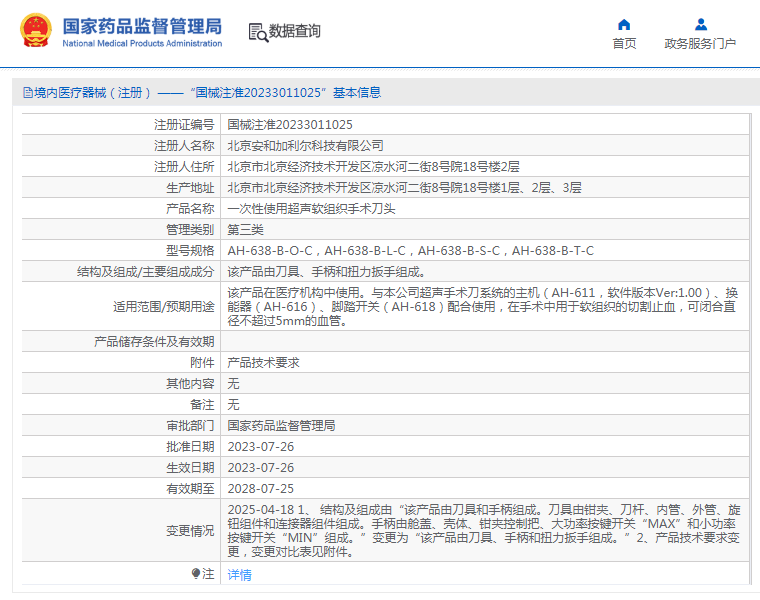Screen dimensions: 760x600
Task: Open the 详情 details link
Action: (239, 575)
